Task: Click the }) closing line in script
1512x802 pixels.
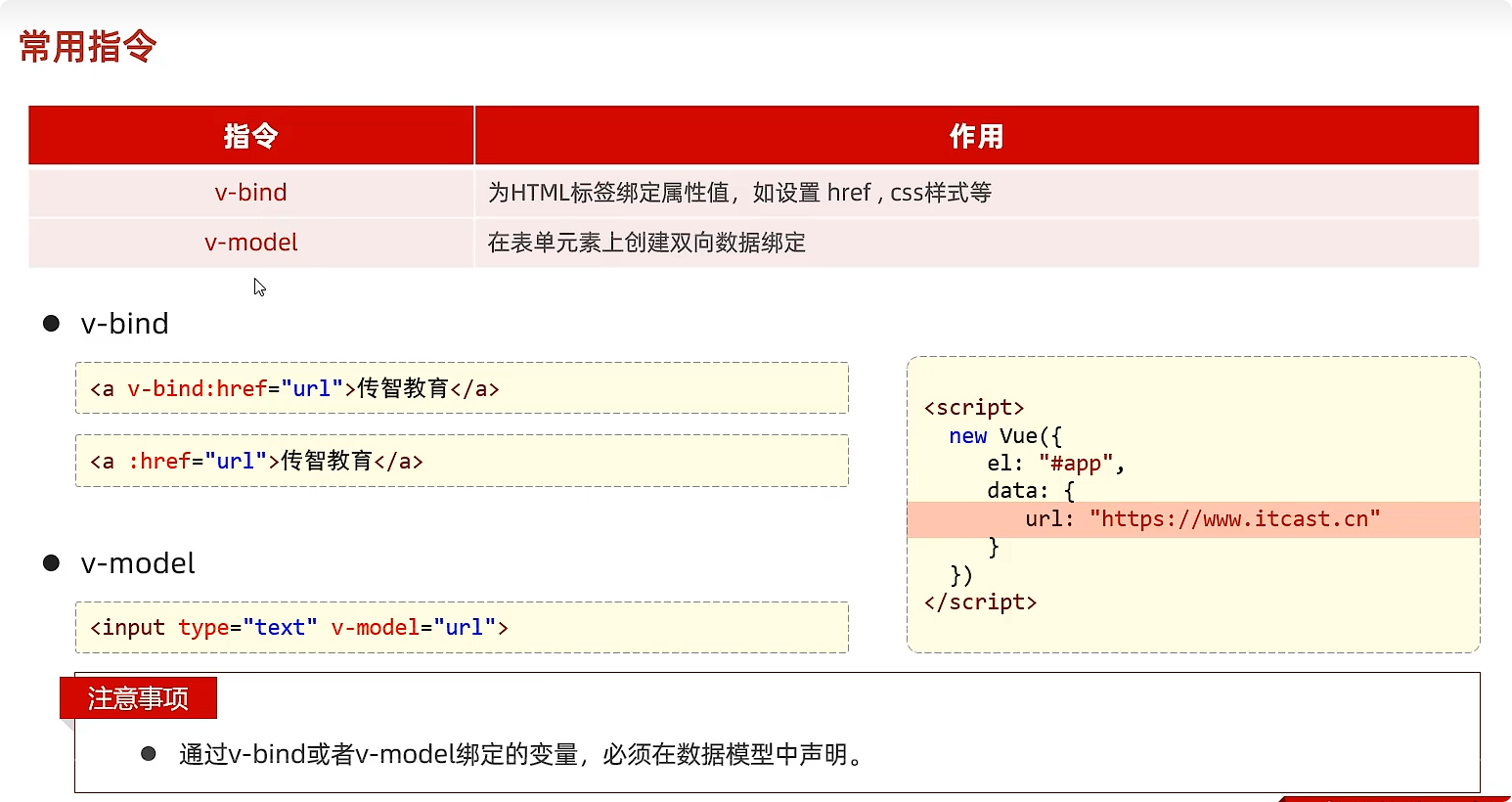Action: pyautogui.click(x=961, y=575)
